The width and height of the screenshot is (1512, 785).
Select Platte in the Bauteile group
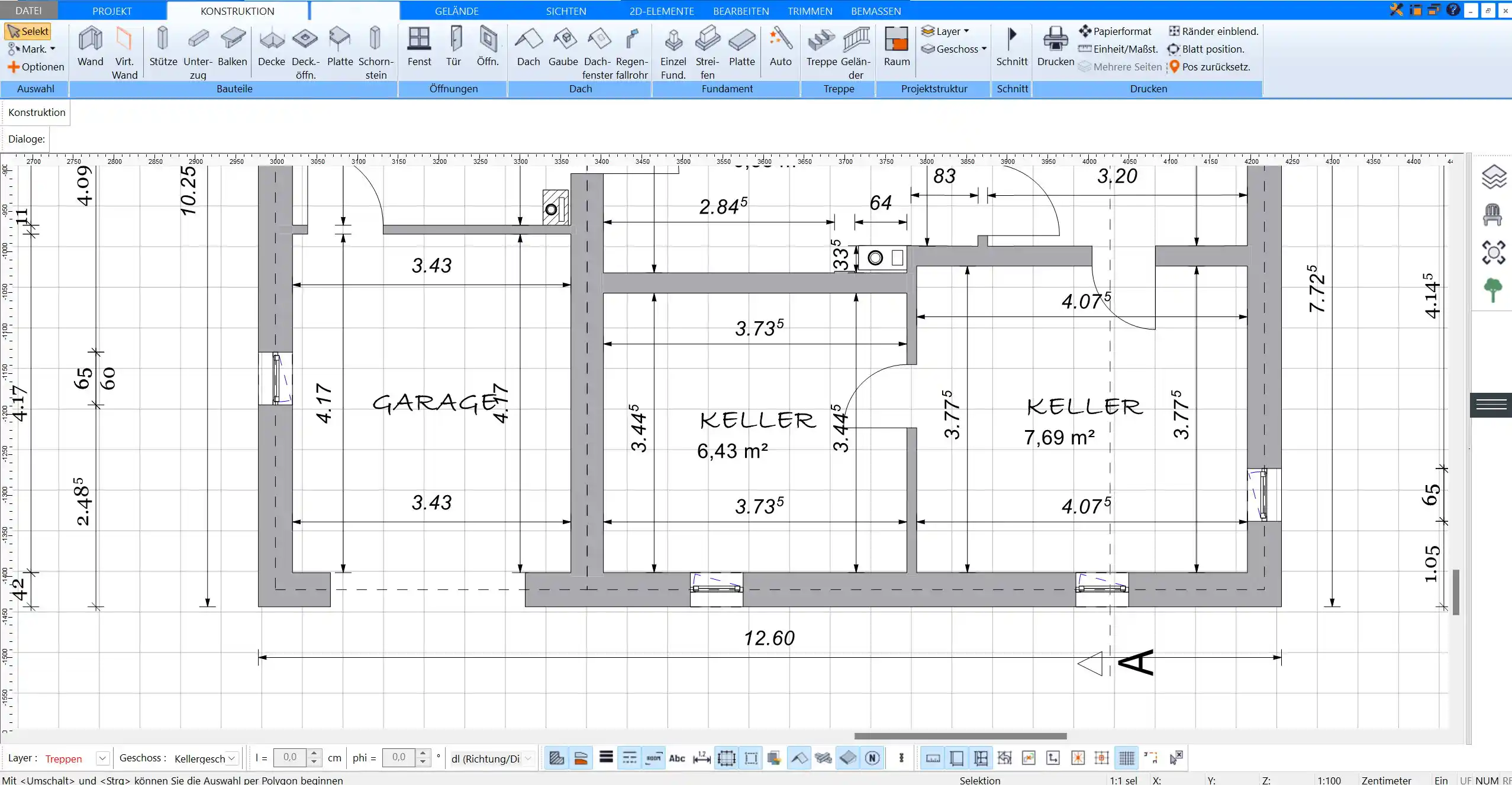340,47
